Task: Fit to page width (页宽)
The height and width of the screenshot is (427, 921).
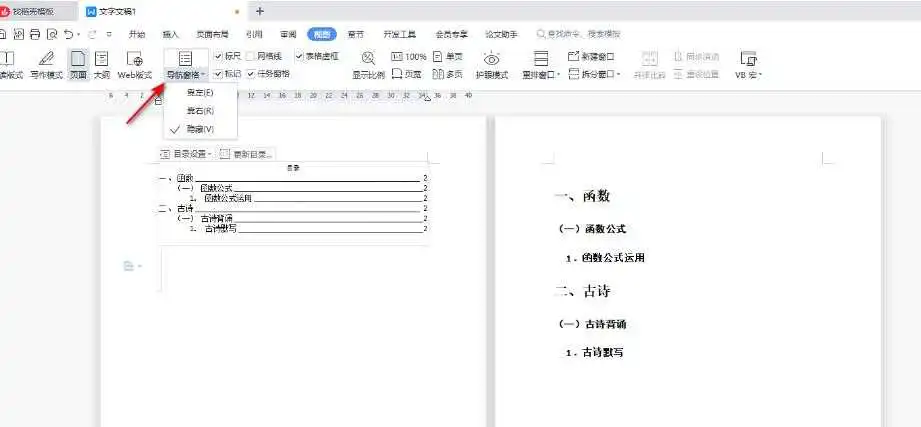Action: 406,74
